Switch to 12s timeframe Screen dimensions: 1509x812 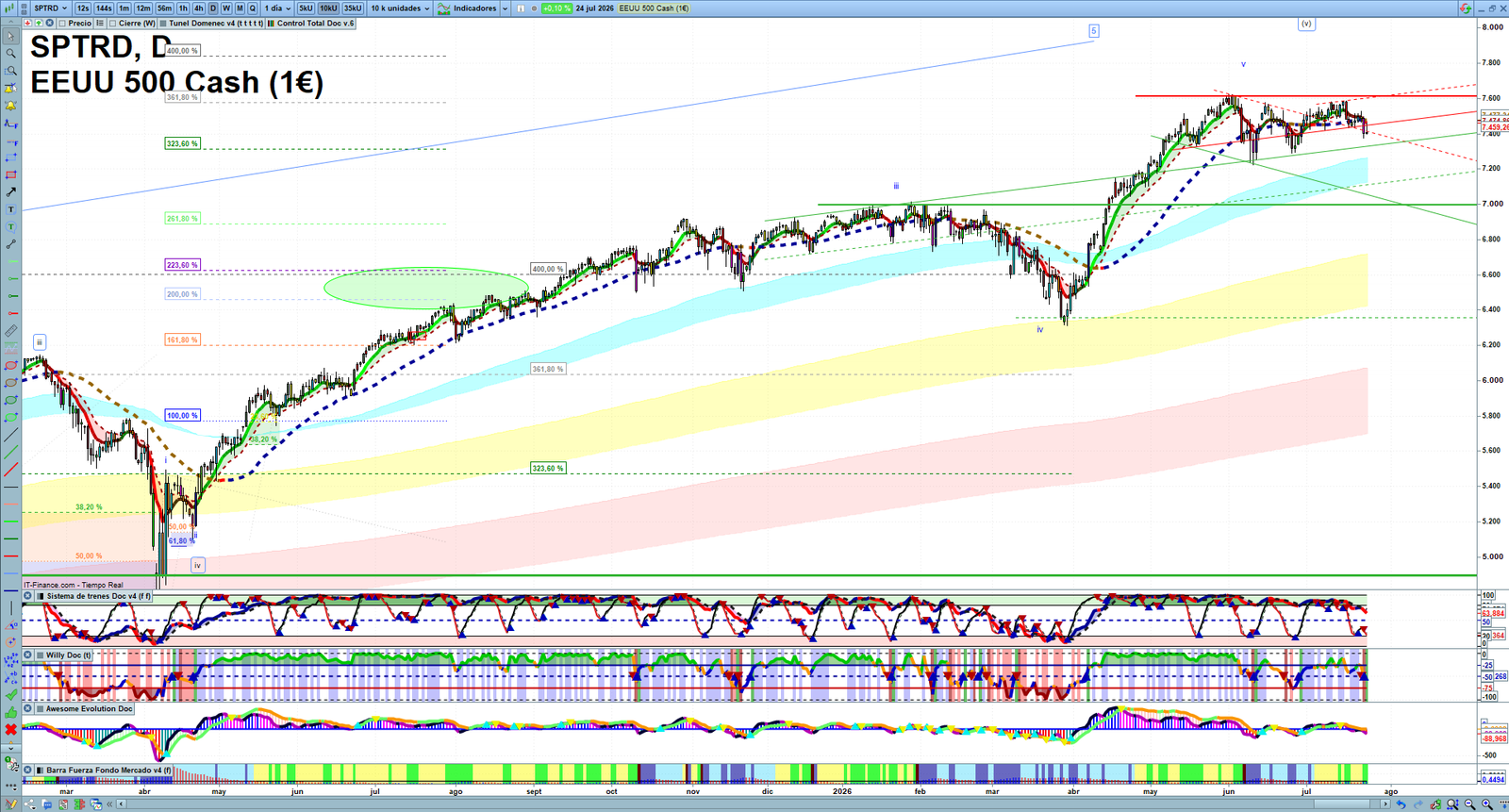coord(83,8)
